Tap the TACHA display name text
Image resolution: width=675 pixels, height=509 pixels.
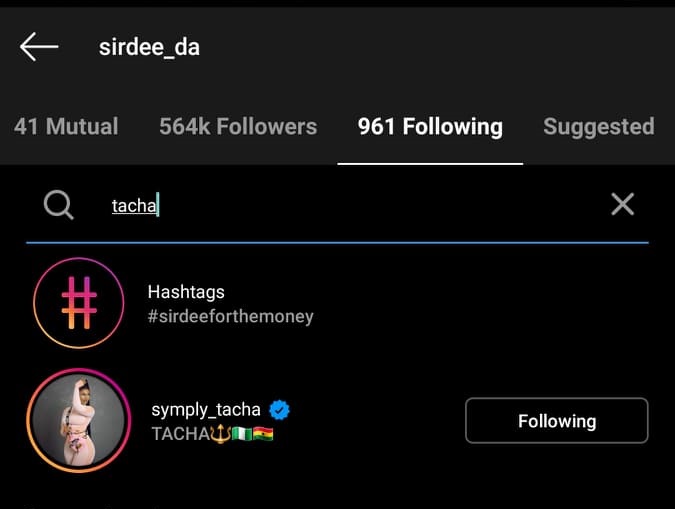[x=181, y=434]
